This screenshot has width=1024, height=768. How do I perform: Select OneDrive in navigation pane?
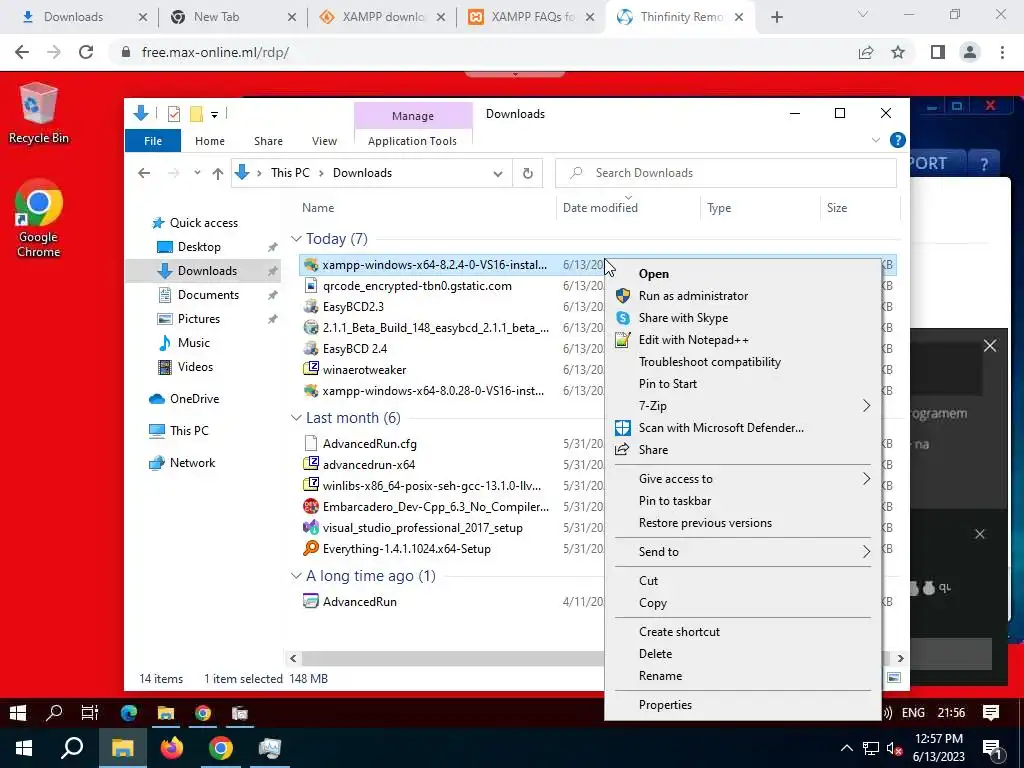click(x=194, y=399)
